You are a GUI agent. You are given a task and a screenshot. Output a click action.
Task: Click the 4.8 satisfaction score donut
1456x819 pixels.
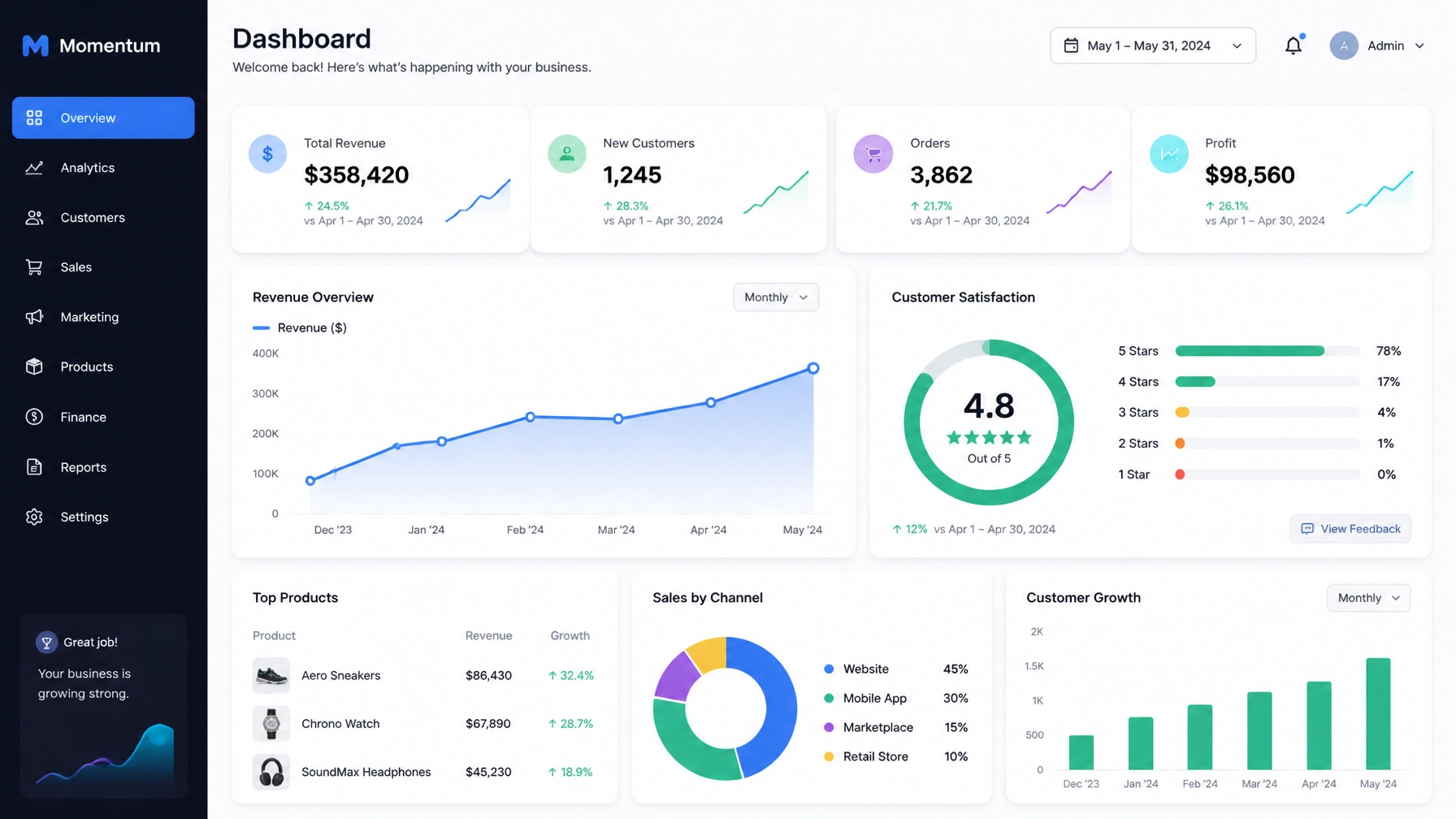989,422
